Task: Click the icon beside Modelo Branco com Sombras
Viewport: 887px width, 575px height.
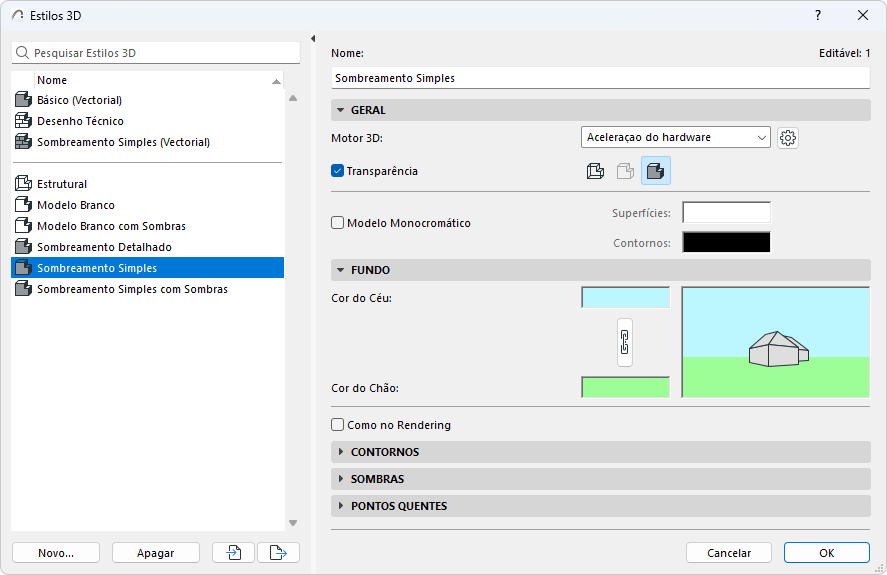Action: coord(23,225)
